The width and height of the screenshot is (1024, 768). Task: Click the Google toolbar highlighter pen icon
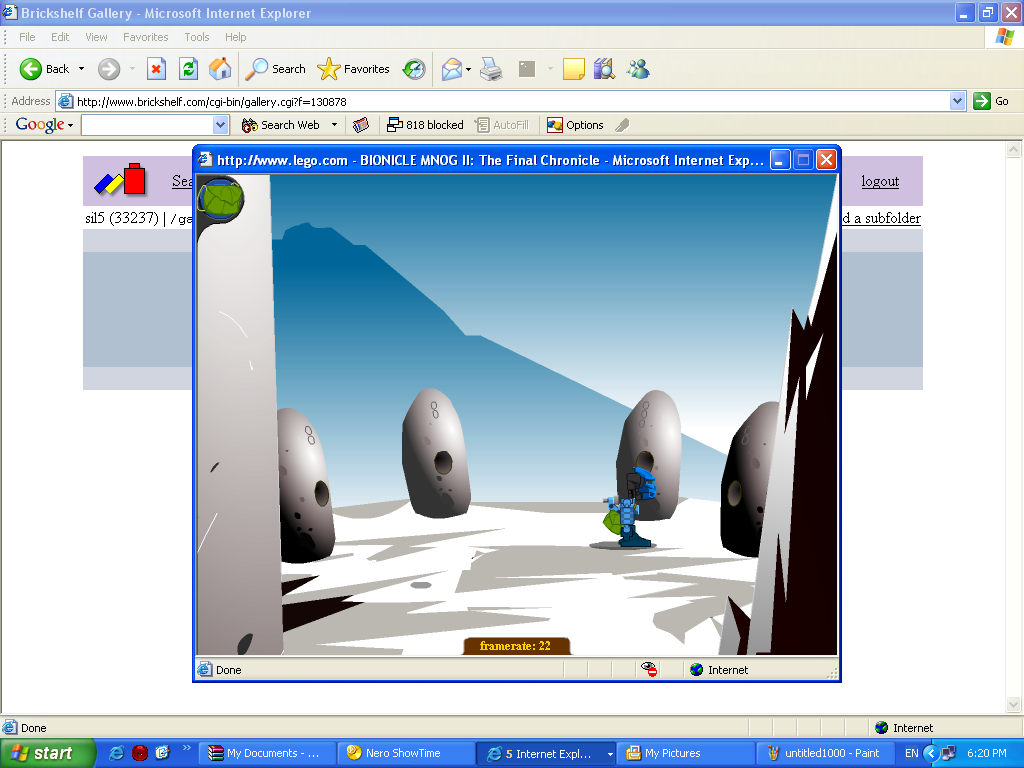(622, 125)
